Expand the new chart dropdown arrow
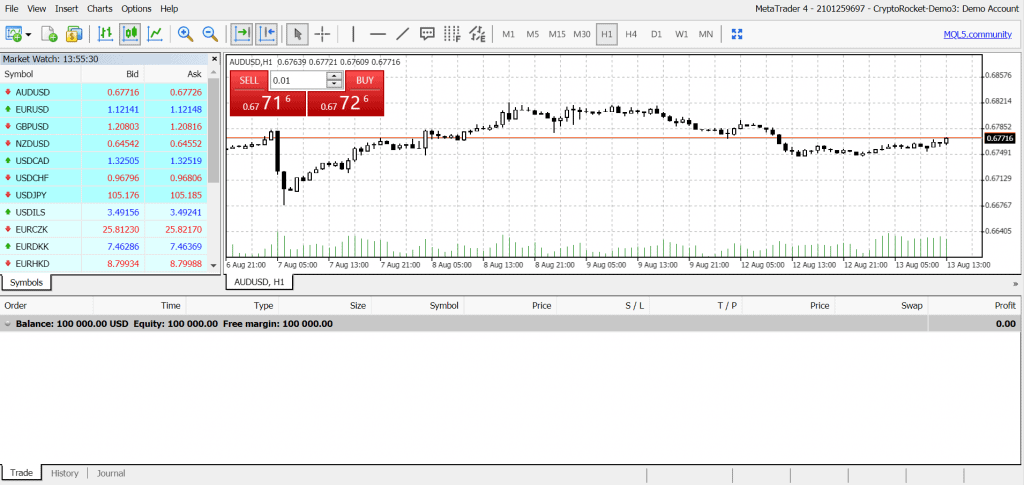This screenshot has width=1024, height=485. [x=27, y=34]
